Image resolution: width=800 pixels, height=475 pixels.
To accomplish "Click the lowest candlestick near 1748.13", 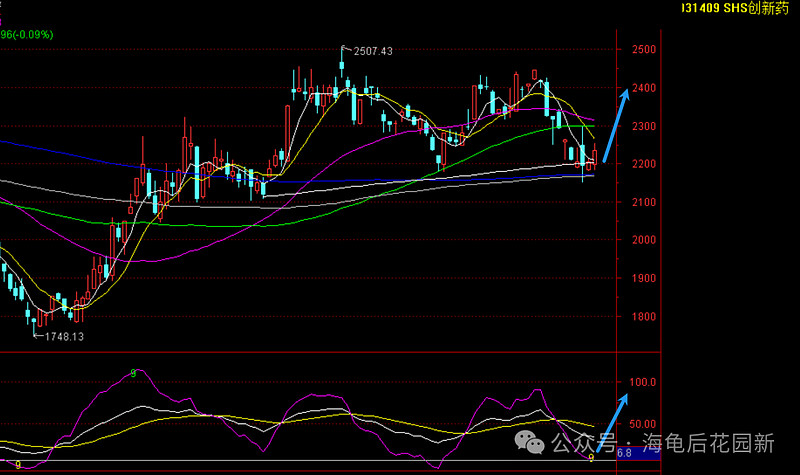I will click(x=34, y=325).
